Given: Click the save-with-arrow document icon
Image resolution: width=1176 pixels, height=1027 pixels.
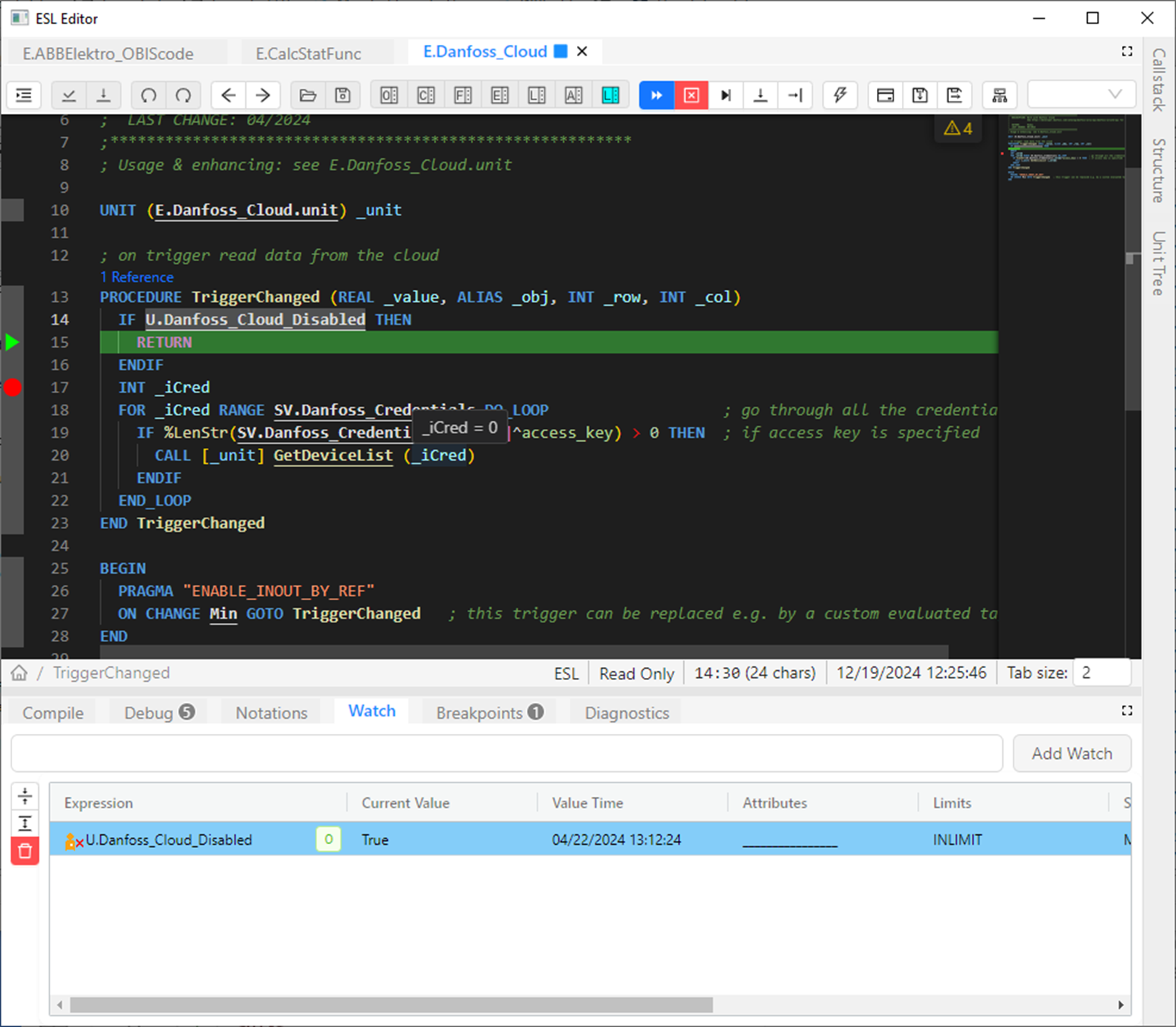Looking at the screenshot, I should [920, 95].
